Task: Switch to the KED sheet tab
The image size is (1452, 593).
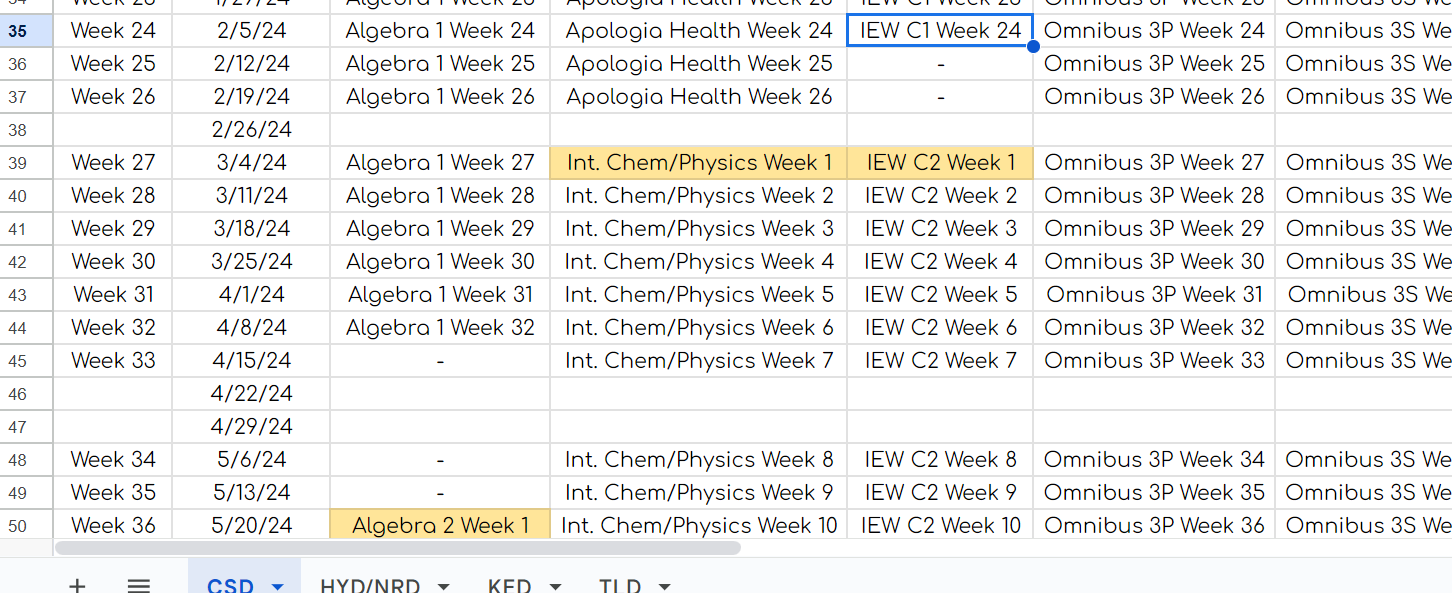Action: [x=509, y=586]
